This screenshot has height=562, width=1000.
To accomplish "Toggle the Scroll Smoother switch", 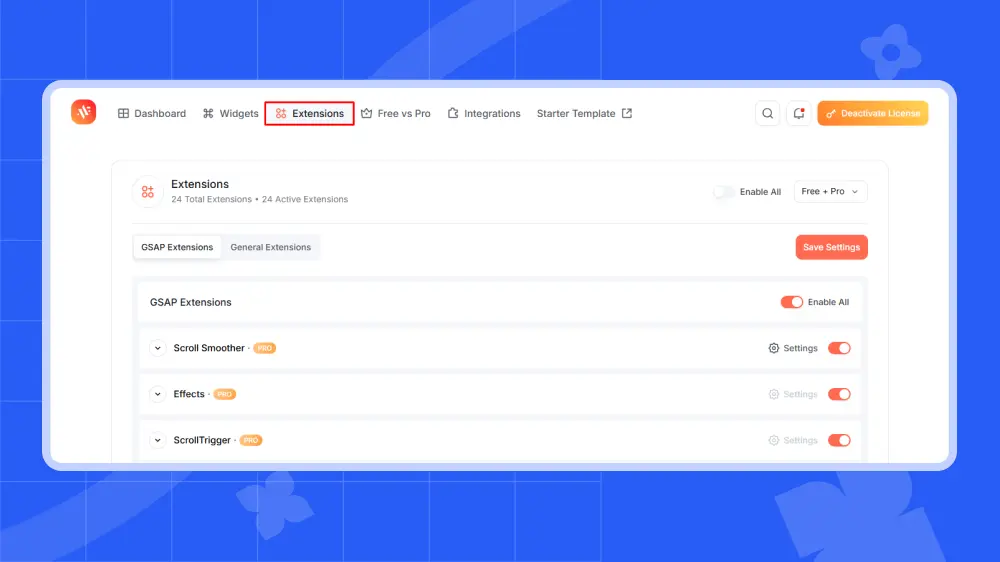I will click(839, 348).
